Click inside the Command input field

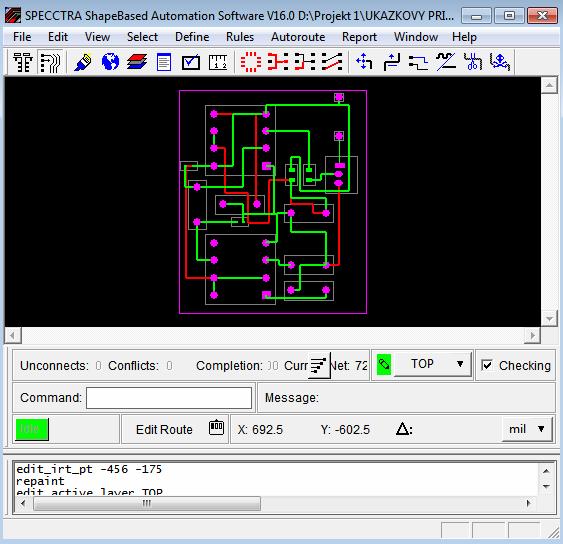tap(169, 397)
